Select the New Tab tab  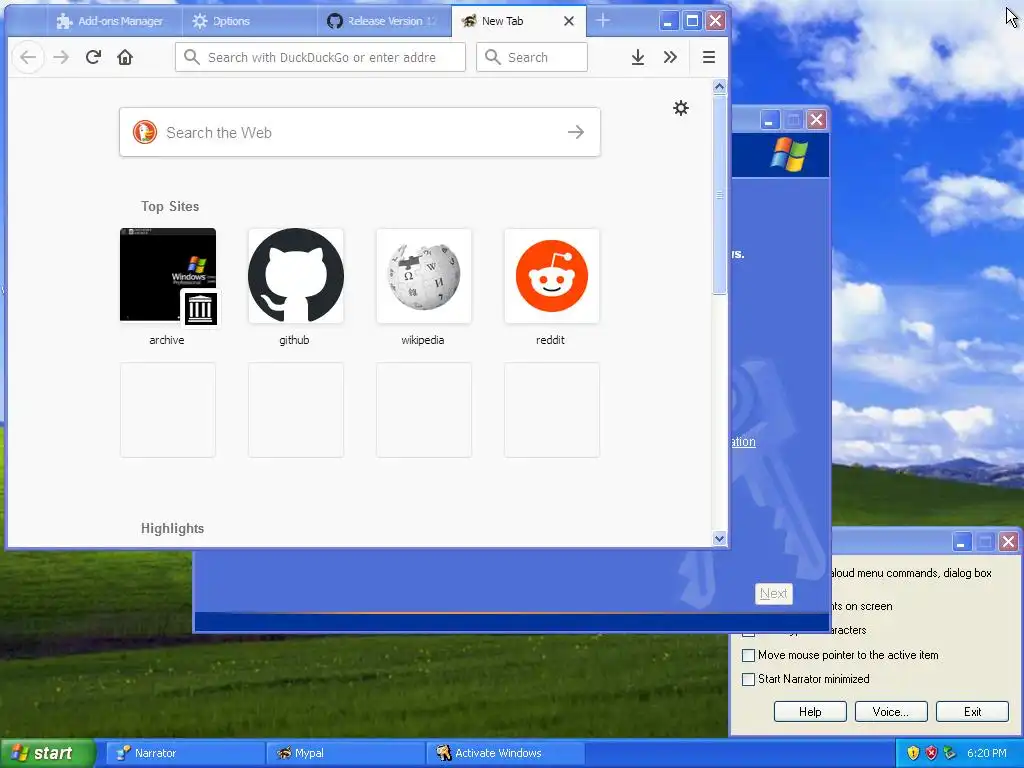[x=518, y=21]
